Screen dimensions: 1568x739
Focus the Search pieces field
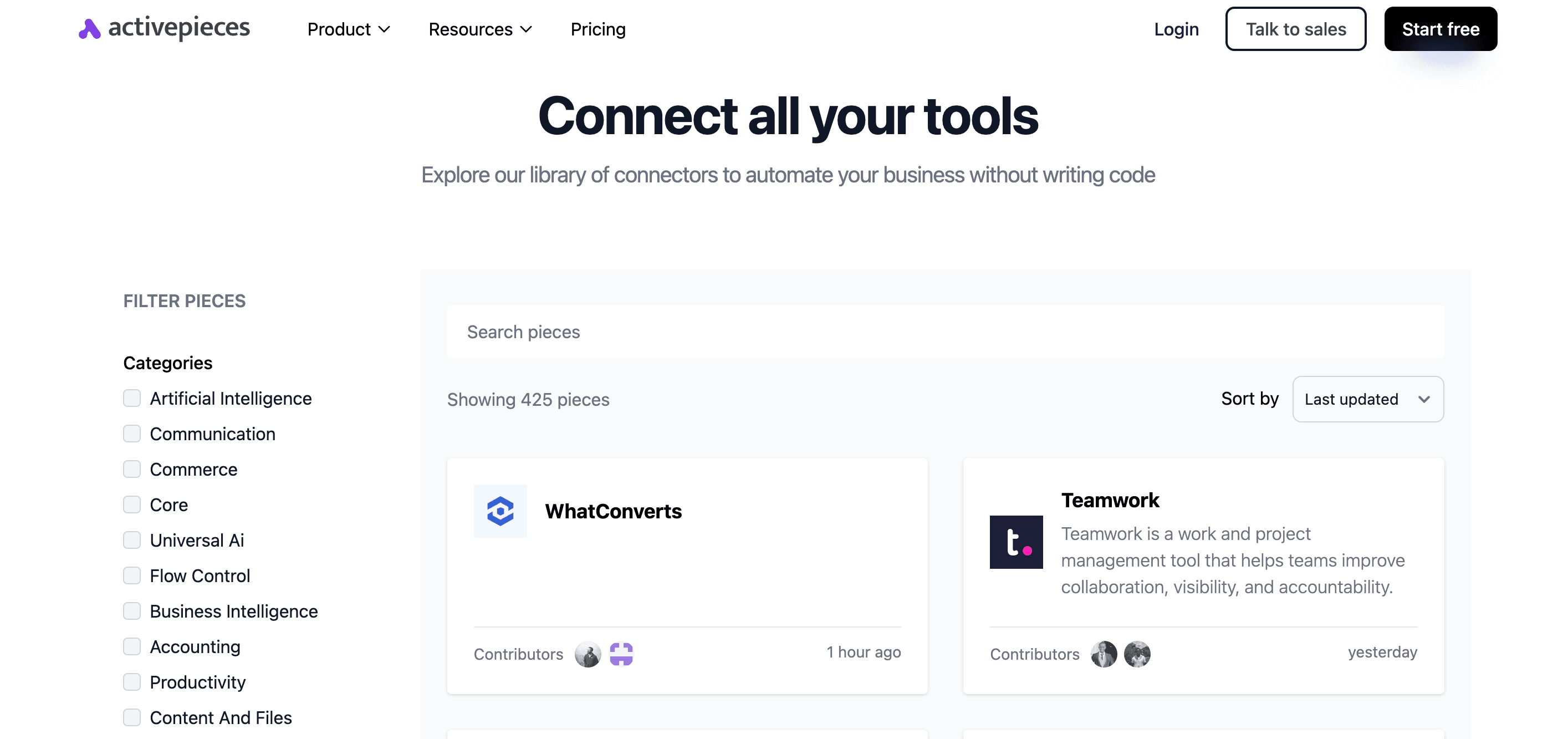coord(946,332)
